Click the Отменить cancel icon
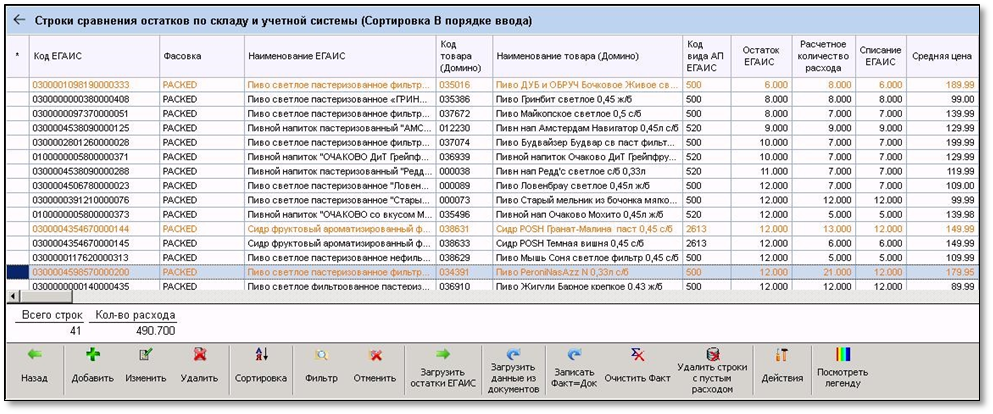993x414 pixels. (x=374, y=355)
